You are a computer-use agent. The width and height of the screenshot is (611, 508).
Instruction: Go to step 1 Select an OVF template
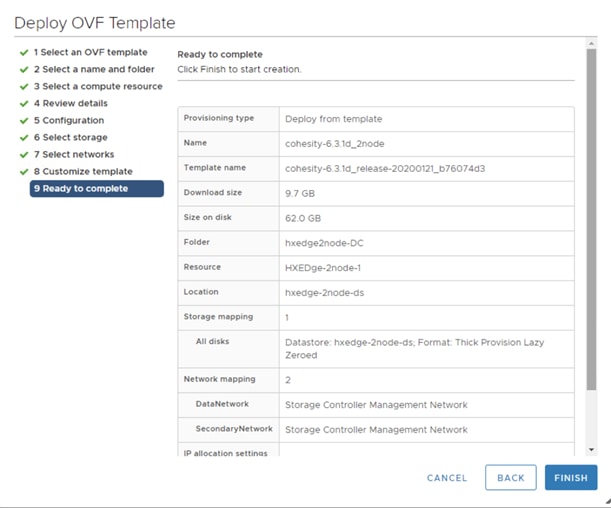point(90,52)
